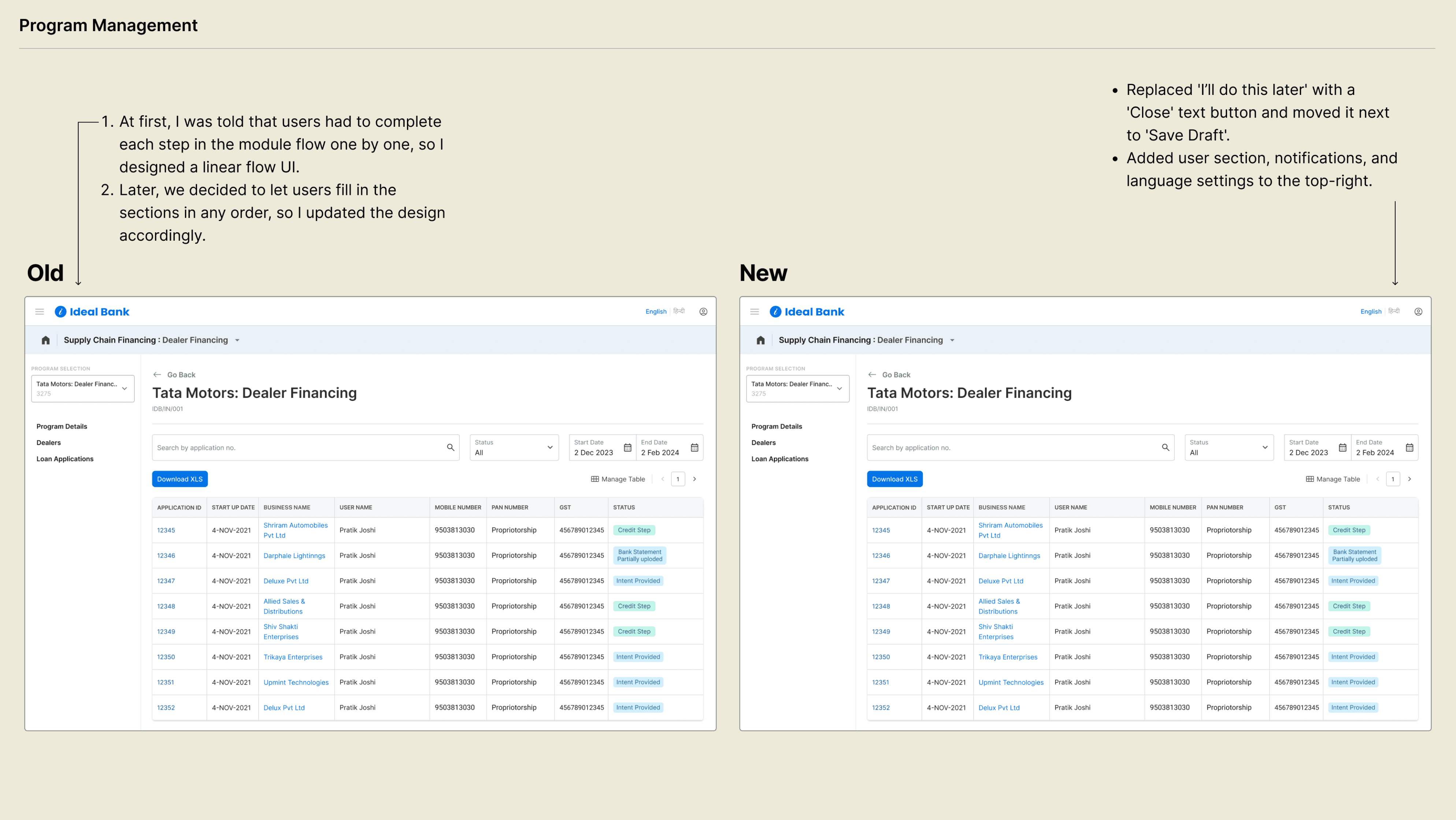This screenshot has width=1456, height=820.
Task: Open Darphale Lightinngs link in New panel
Action: point(1009,555)
